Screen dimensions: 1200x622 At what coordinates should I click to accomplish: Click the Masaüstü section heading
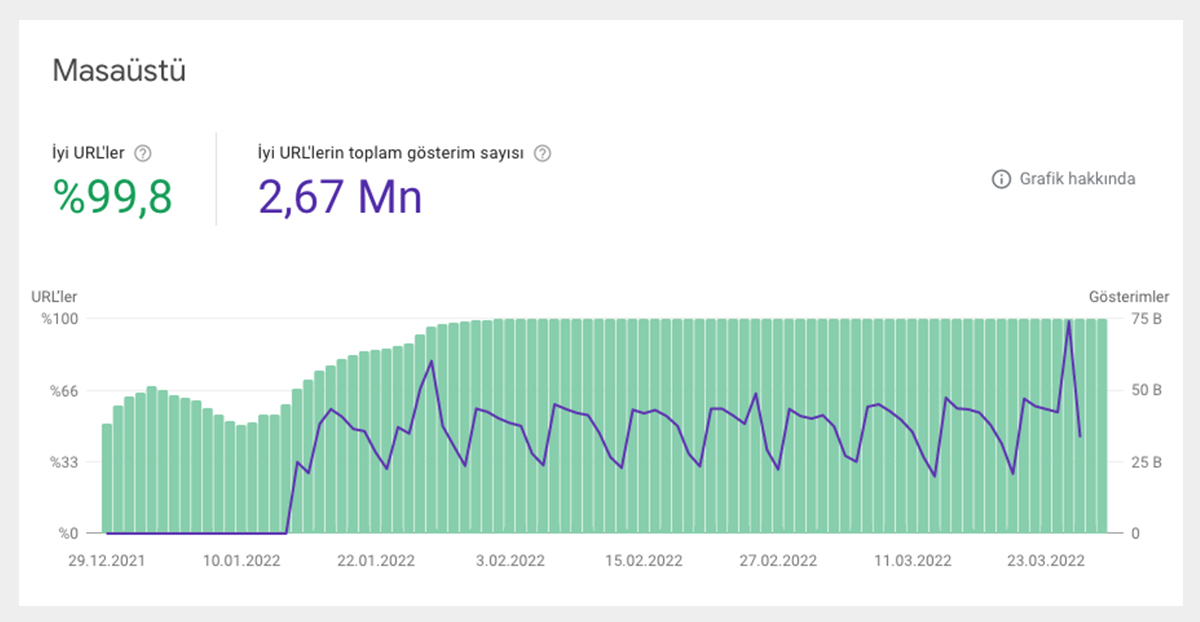coord(118,72)
